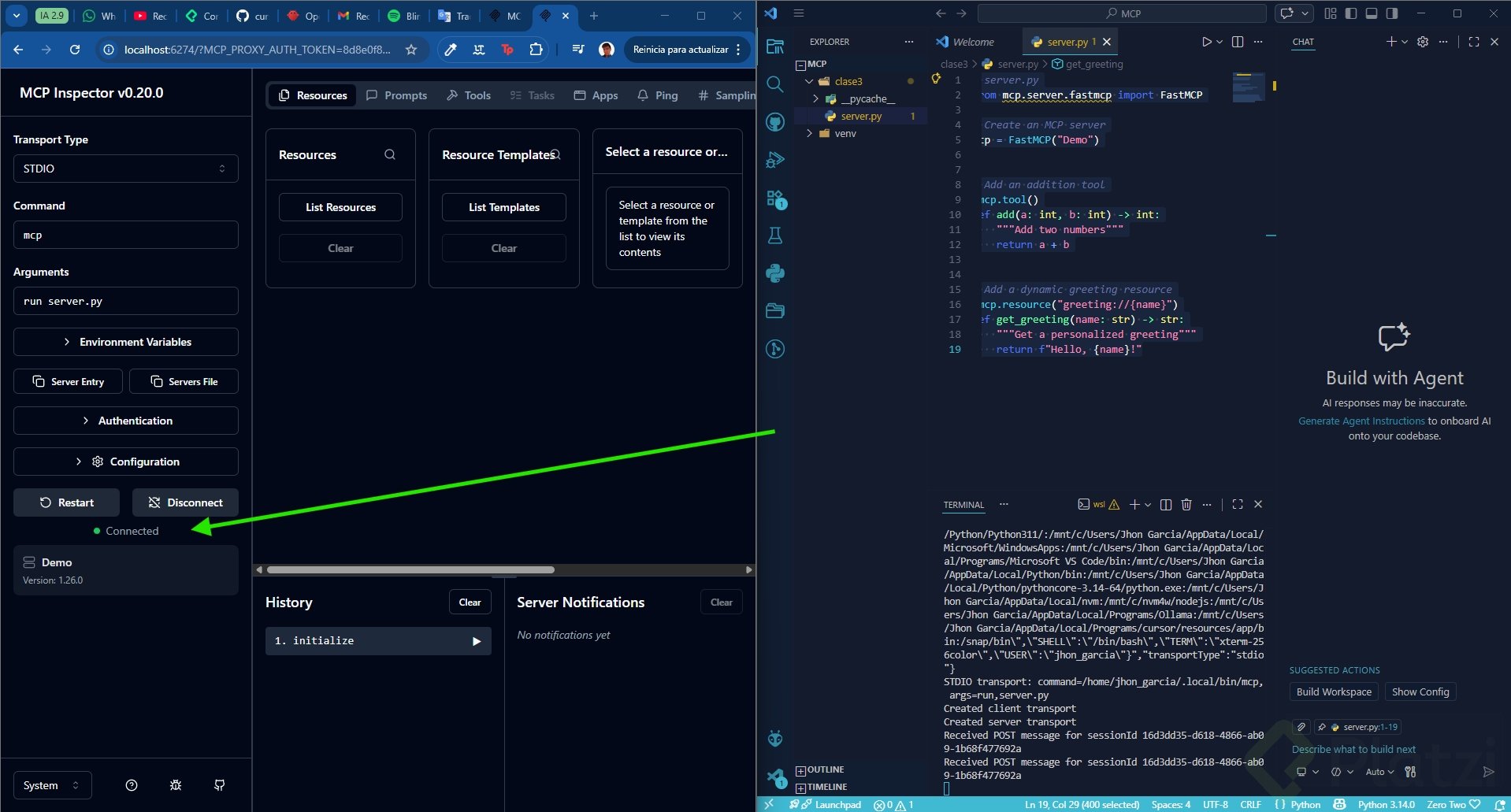
Task: Open the Apps tab in MCP Inspector
Action: (x=596, y=95)
